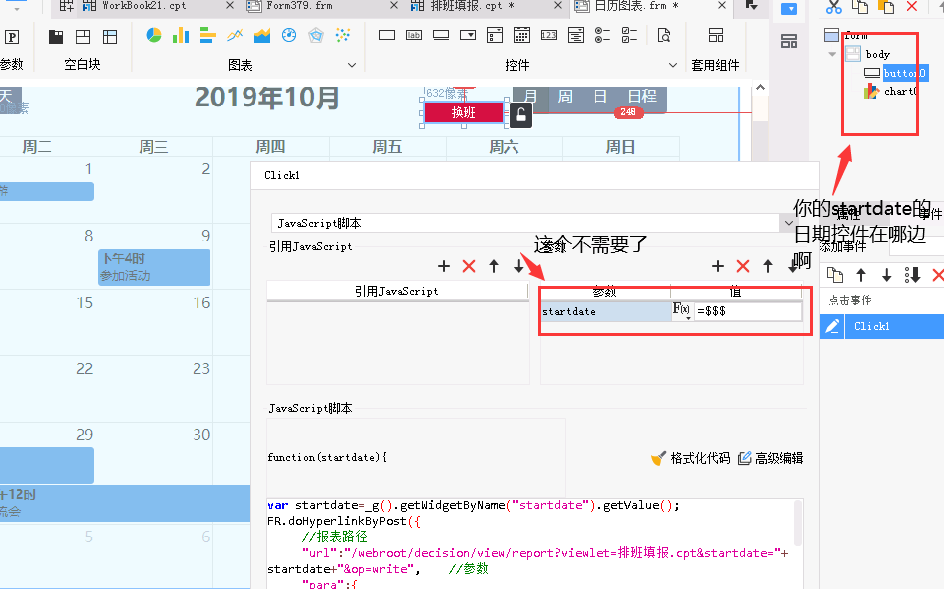Insert a label widget

pos(414,36)
